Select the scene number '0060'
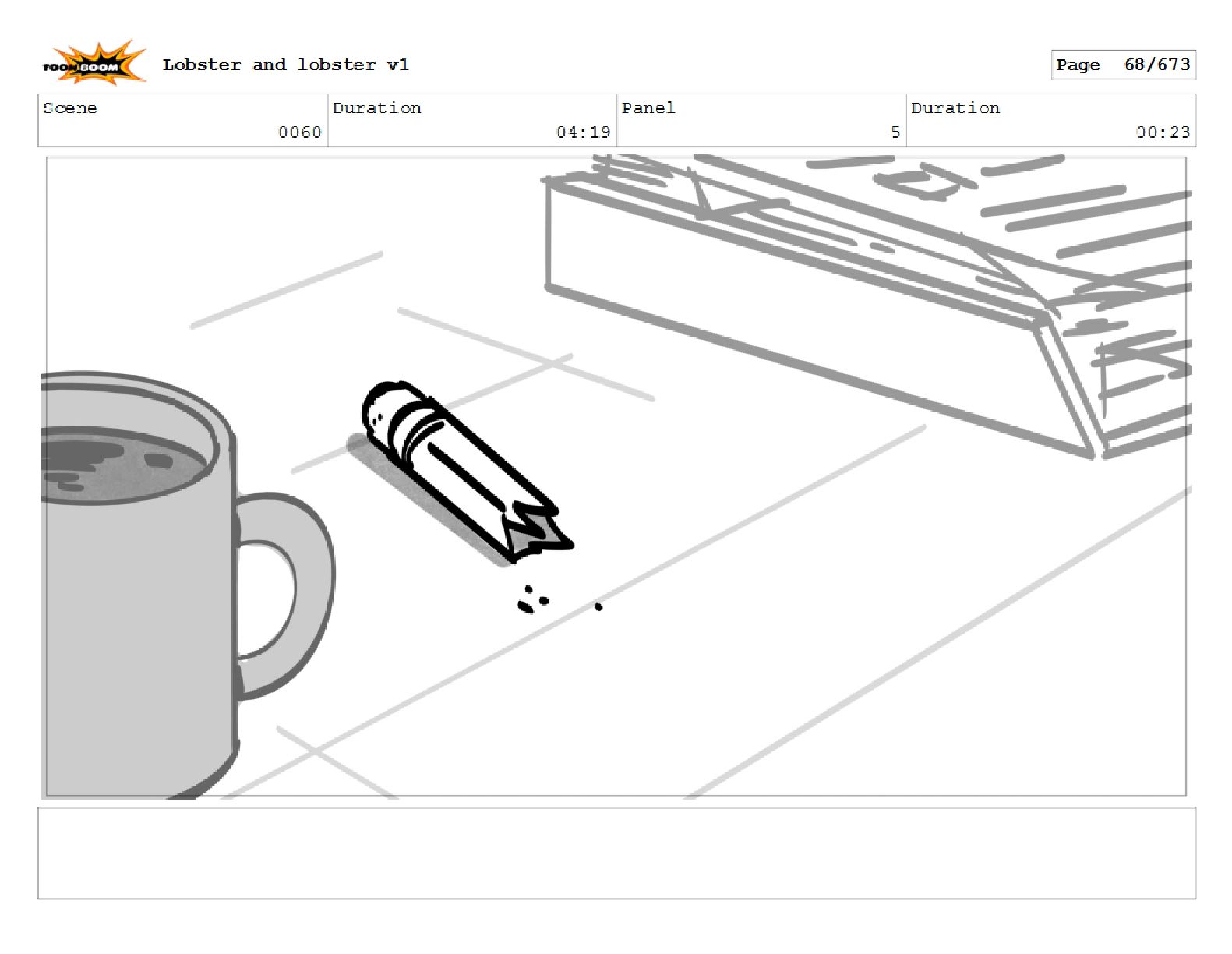This screenshot has height=954, width=1232. 300,132
